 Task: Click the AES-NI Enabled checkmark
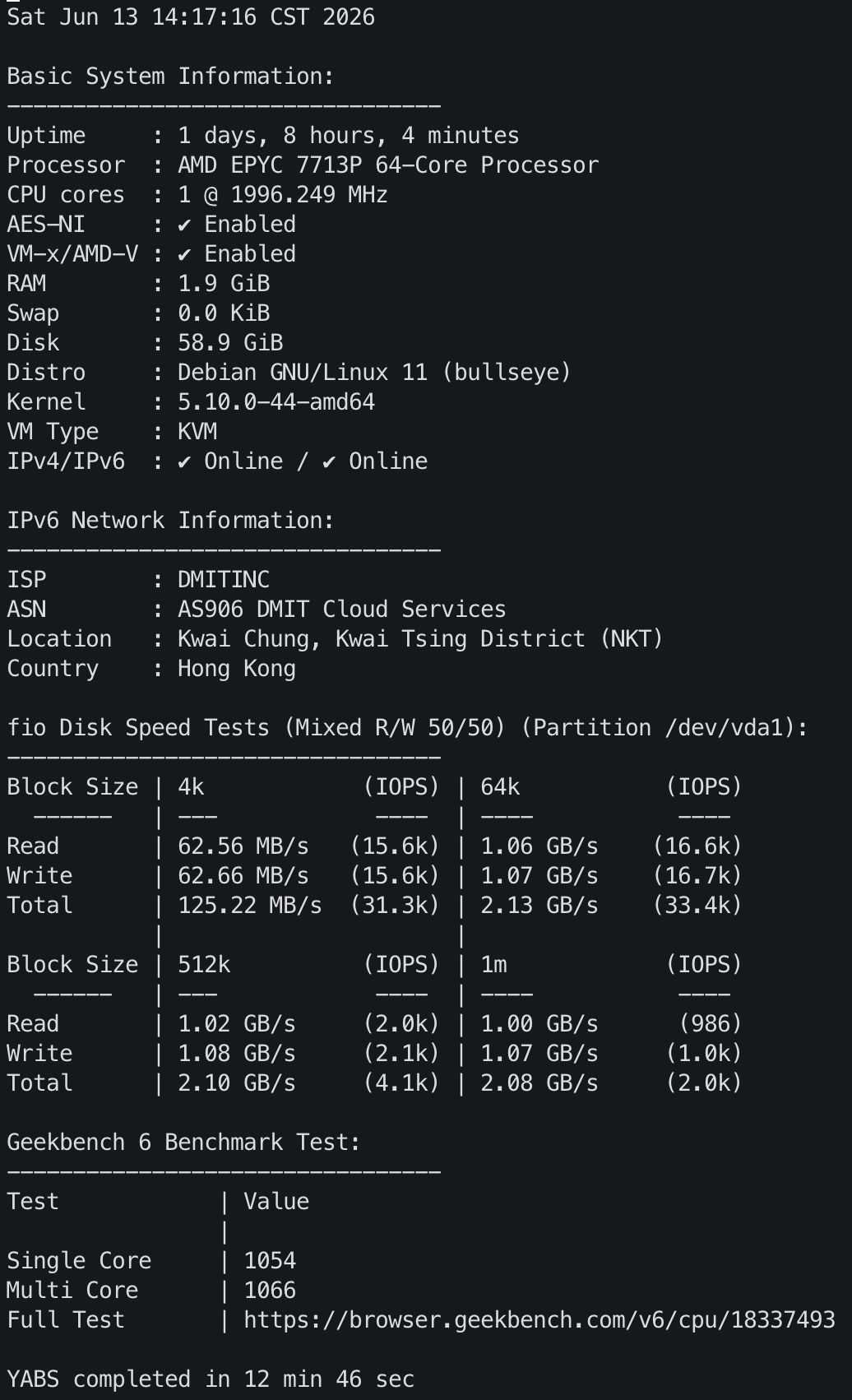184,225
